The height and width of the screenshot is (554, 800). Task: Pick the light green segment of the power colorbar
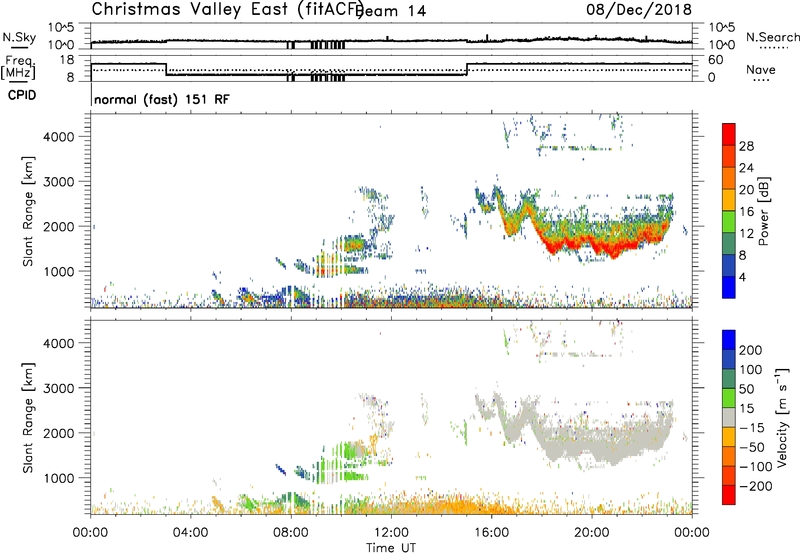click(x=729, y=221)
